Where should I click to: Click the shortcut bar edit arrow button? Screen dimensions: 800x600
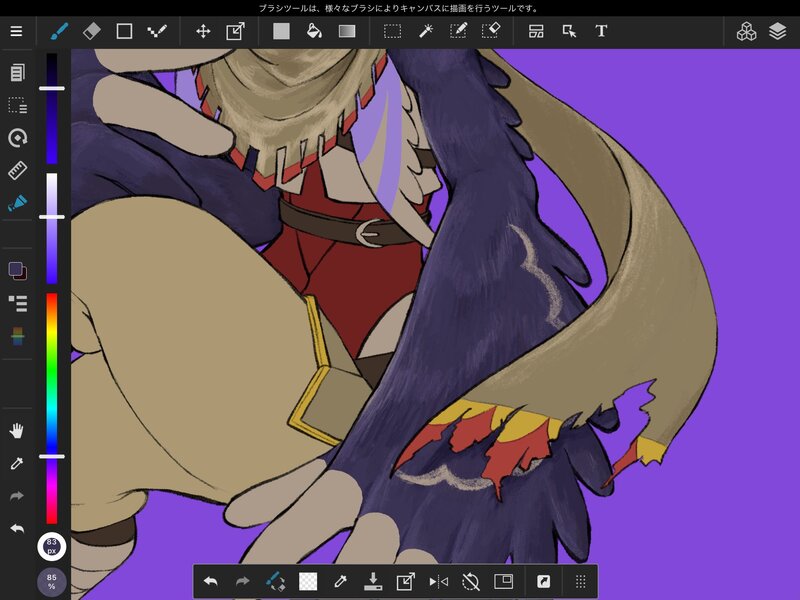pos(543,581)
